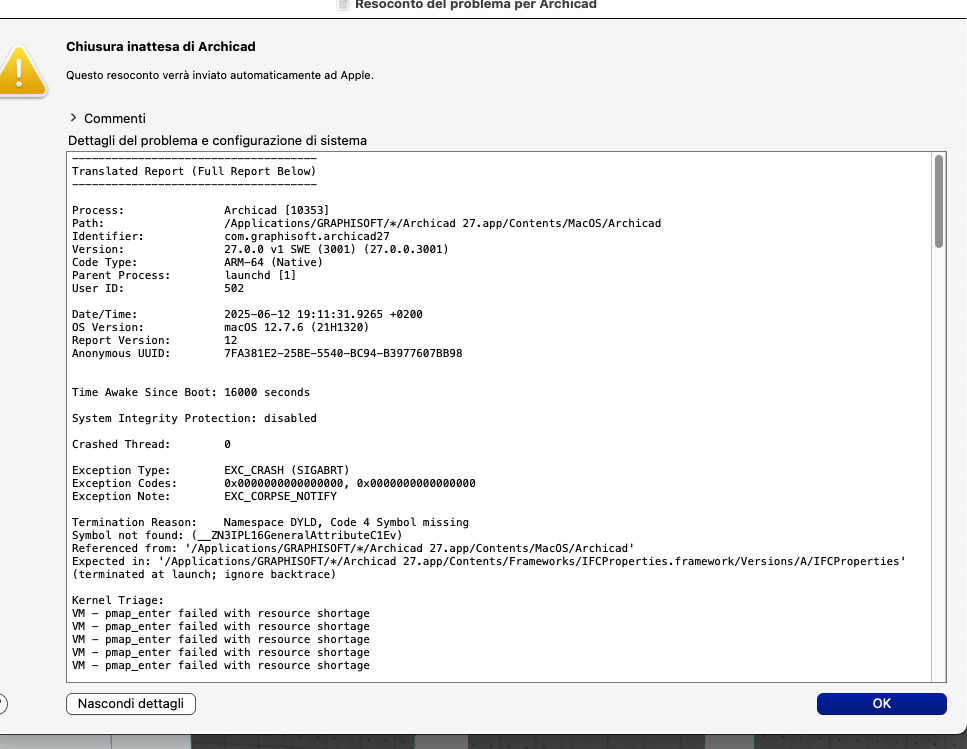Click the Nascondi dettagli button
This screenshot has height=749, width=967.
[131, 703]
